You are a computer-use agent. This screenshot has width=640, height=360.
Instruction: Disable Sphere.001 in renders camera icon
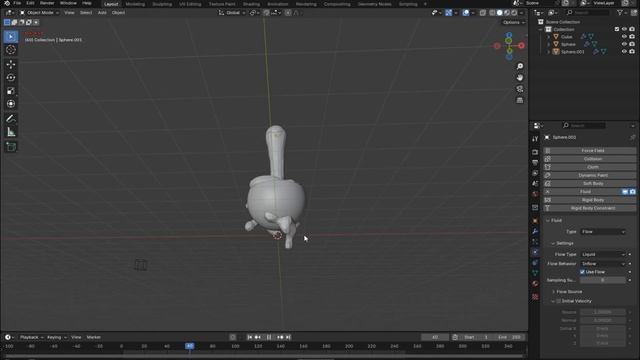coord(632,52)
